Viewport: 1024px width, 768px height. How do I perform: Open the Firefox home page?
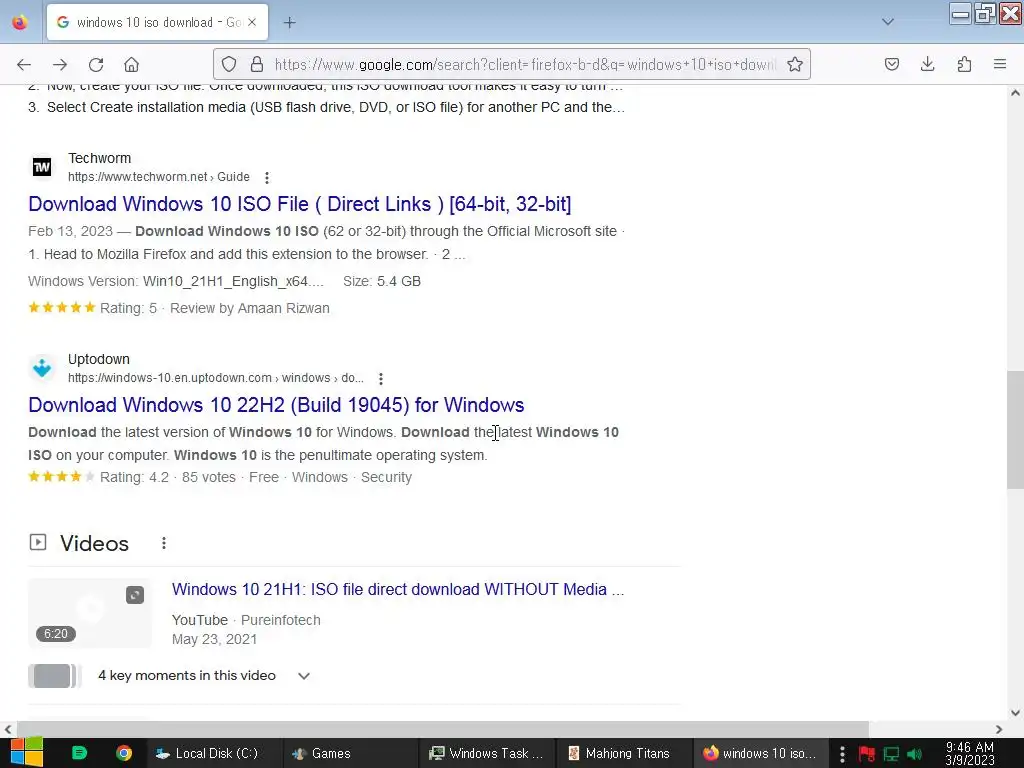[131, 65]
